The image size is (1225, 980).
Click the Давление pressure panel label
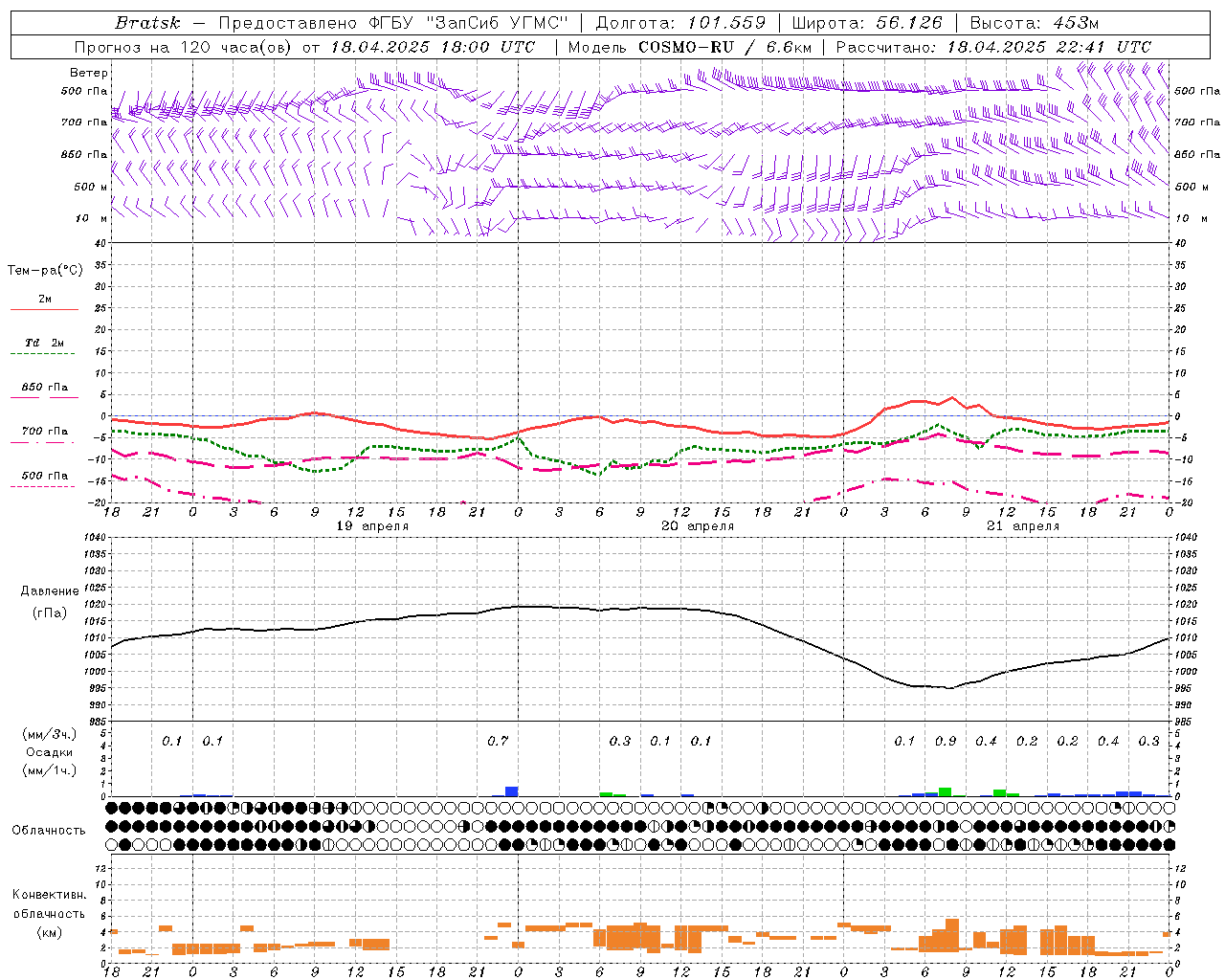click(49, 591)
